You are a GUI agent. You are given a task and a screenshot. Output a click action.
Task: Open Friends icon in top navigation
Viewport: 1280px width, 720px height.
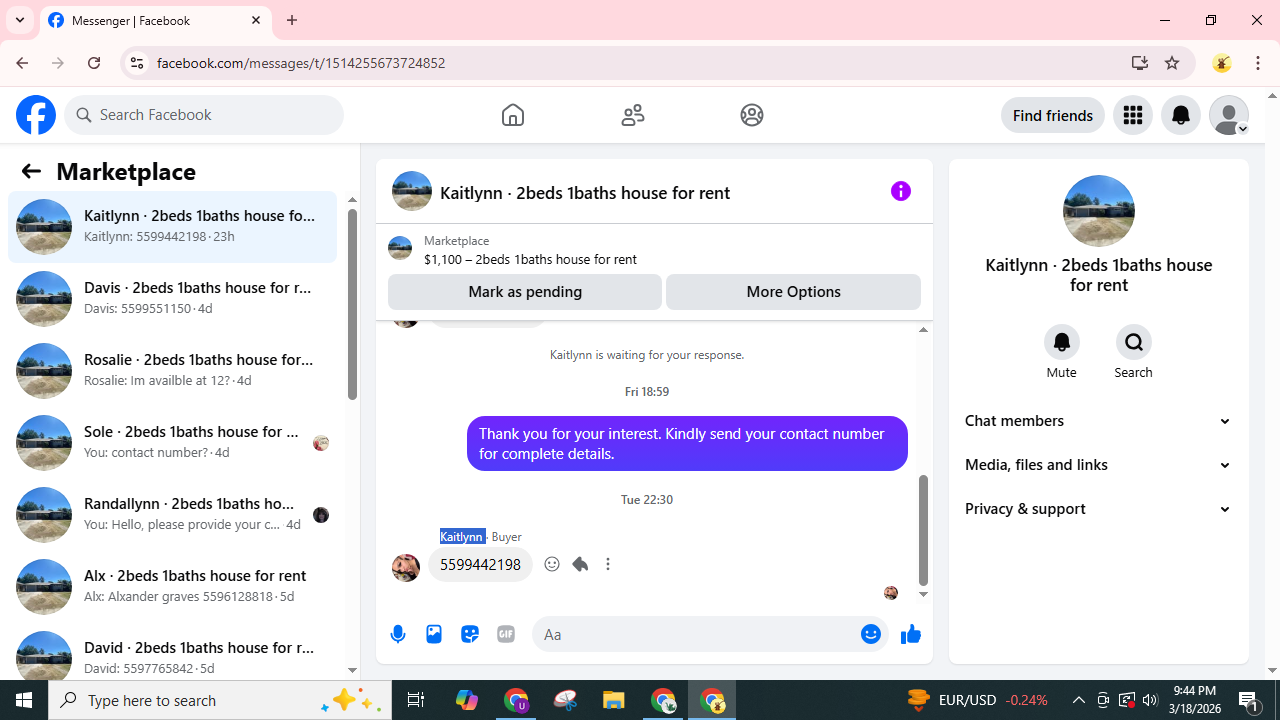pyautogui.click(x=633, y=115)
